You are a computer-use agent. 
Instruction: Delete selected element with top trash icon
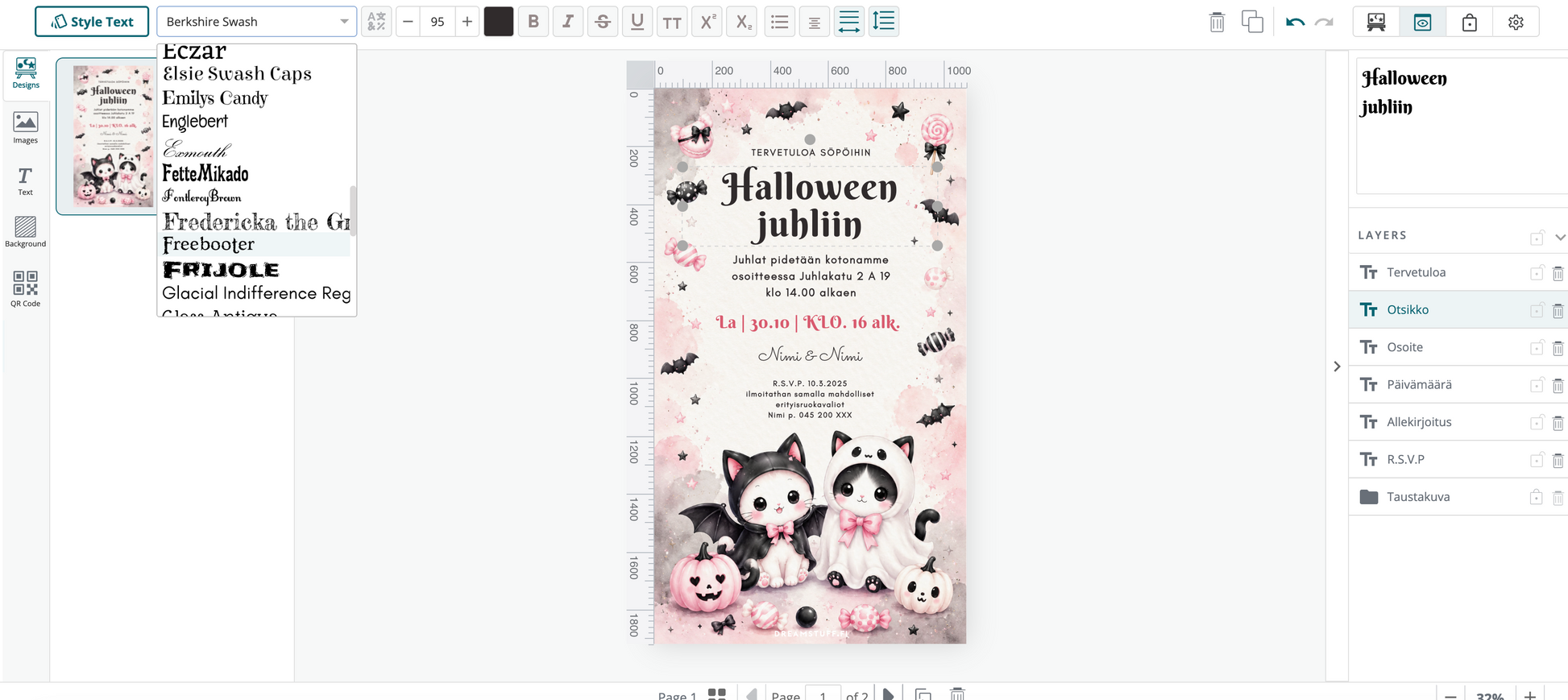tap(1217, 23)
